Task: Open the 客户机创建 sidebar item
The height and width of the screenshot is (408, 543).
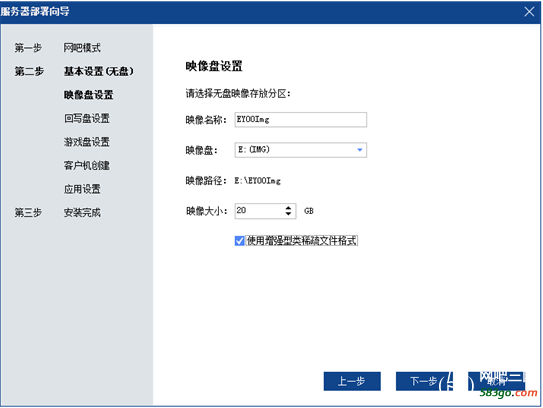Action: 87,166
